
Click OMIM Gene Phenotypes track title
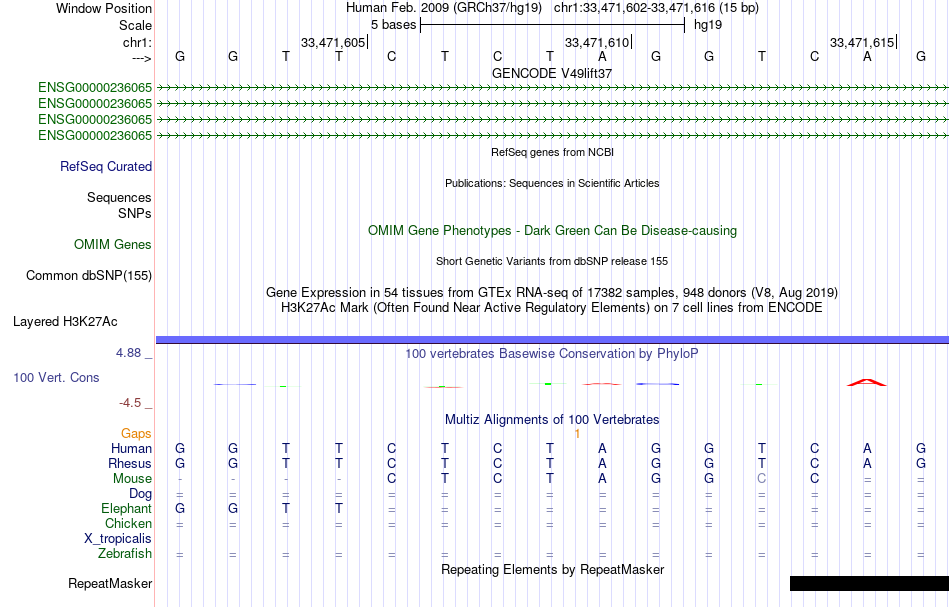(x=552, y=230)
